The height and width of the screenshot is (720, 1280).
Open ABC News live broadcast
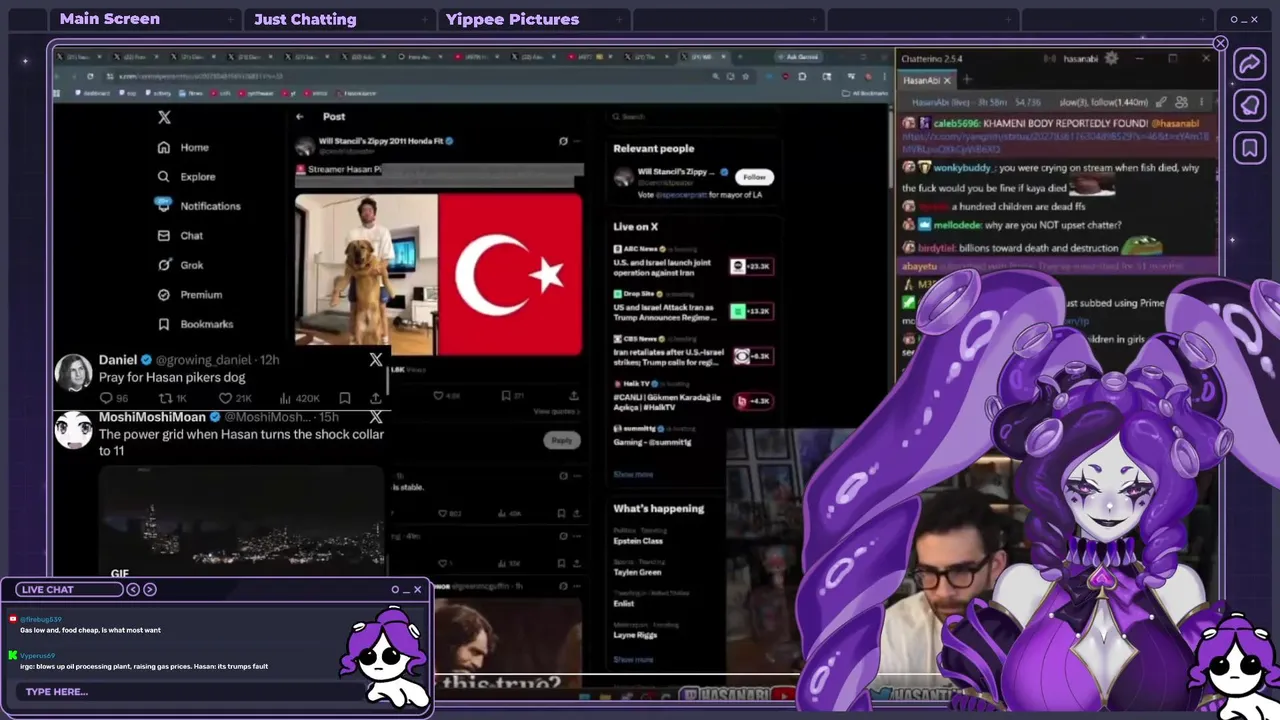click(x=692, y=262)
